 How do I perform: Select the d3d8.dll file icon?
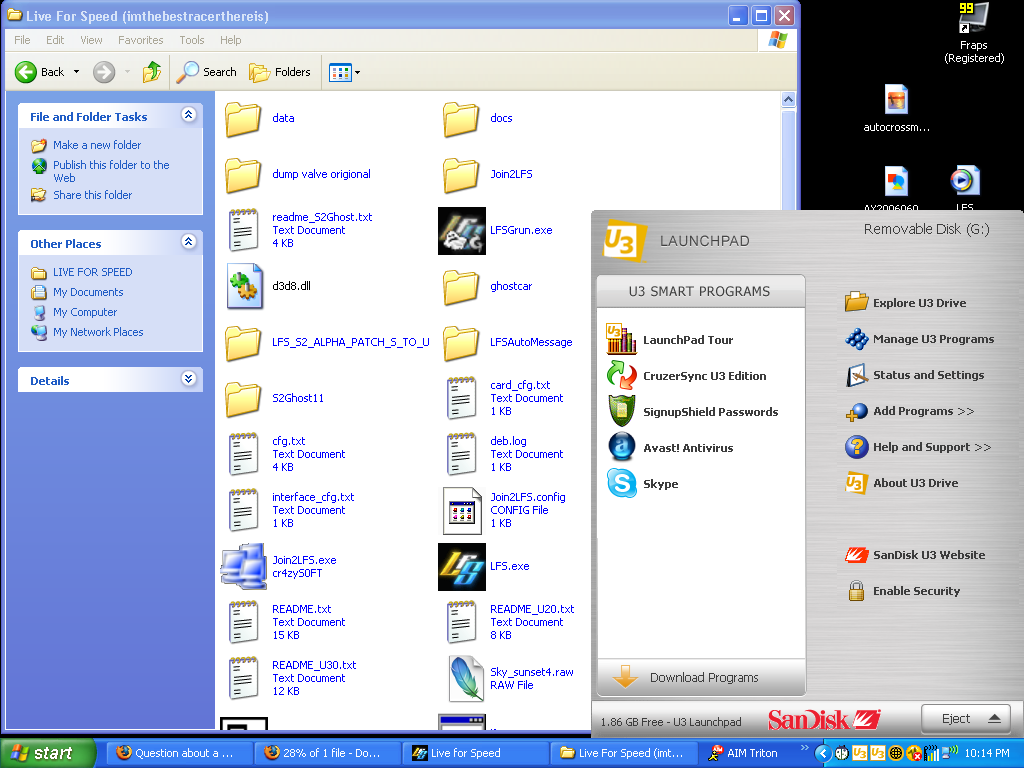(x=244, y=286)
